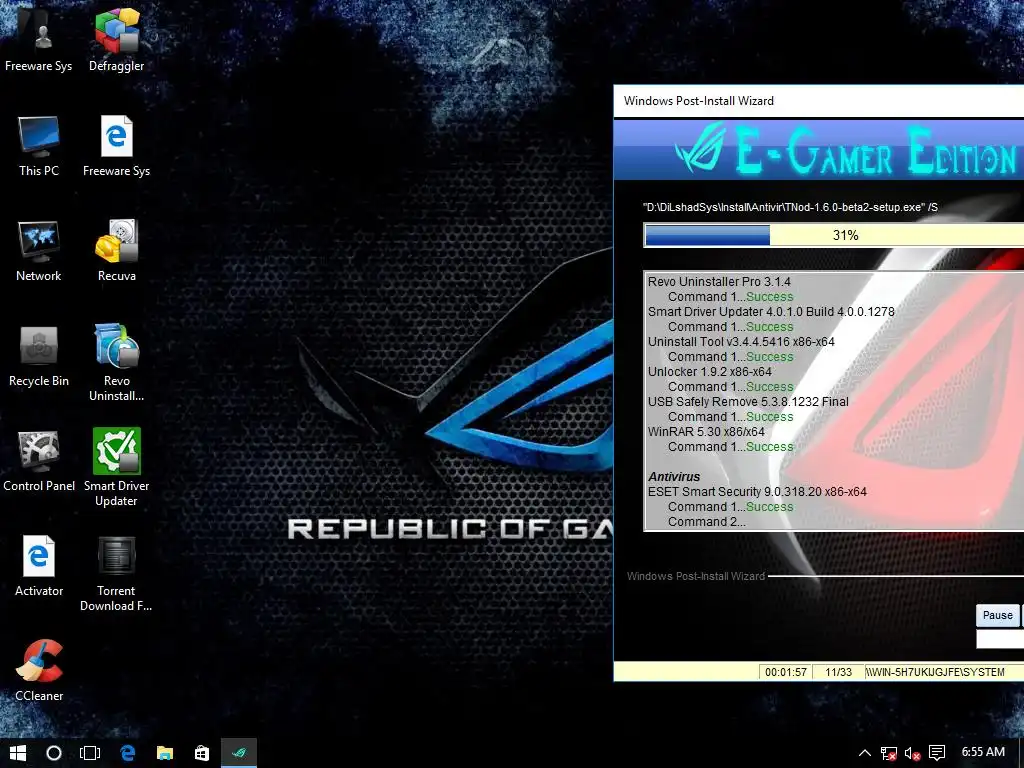This screenshot has width=1024, height=768.
Task: Select the Control Panel desktop icon
Action: pos(39,462)
